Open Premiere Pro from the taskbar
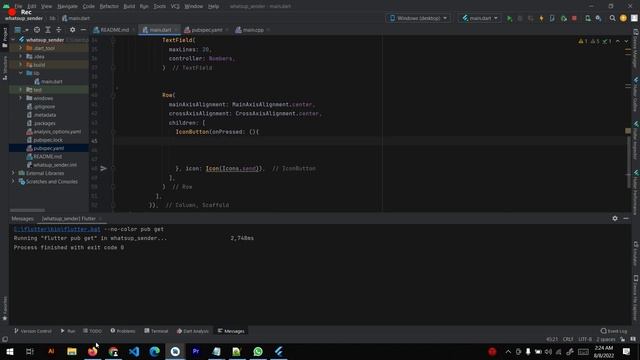The height and width of the screenshot is (360, 640). coord(196,351)
